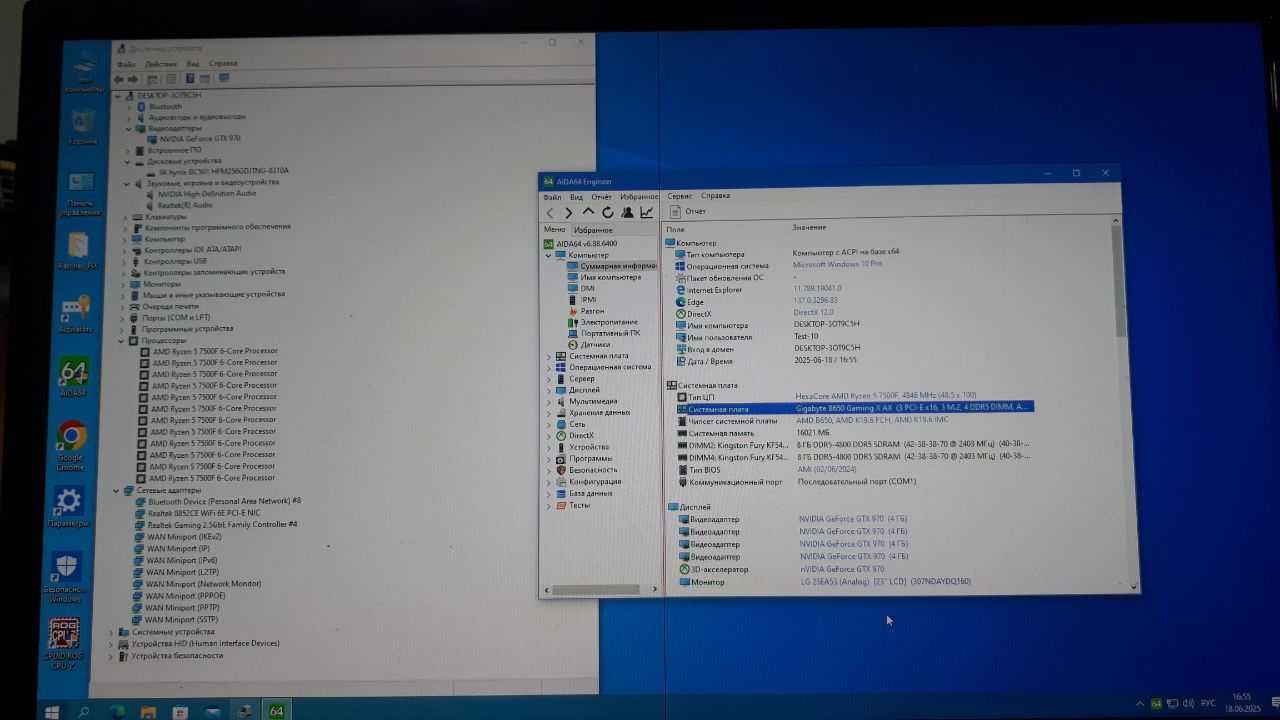Select IPMI tree item

(581, 299)
